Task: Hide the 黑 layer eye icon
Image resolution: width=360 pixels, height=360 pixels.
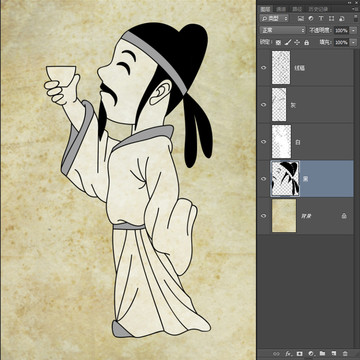Action: [264, 179]
